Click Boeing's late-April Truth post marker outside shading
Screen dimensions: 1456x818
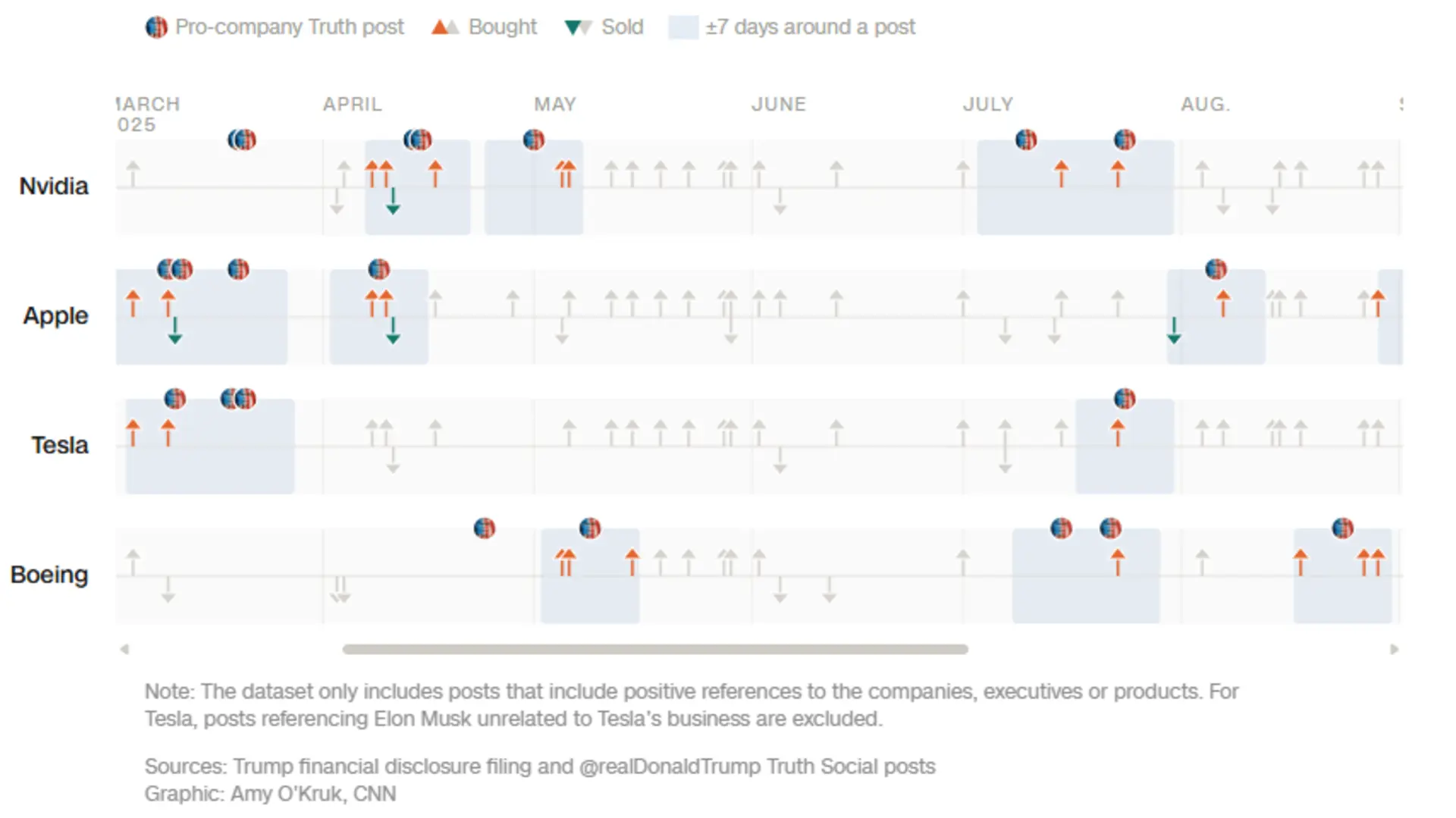[x=485, y=528]
